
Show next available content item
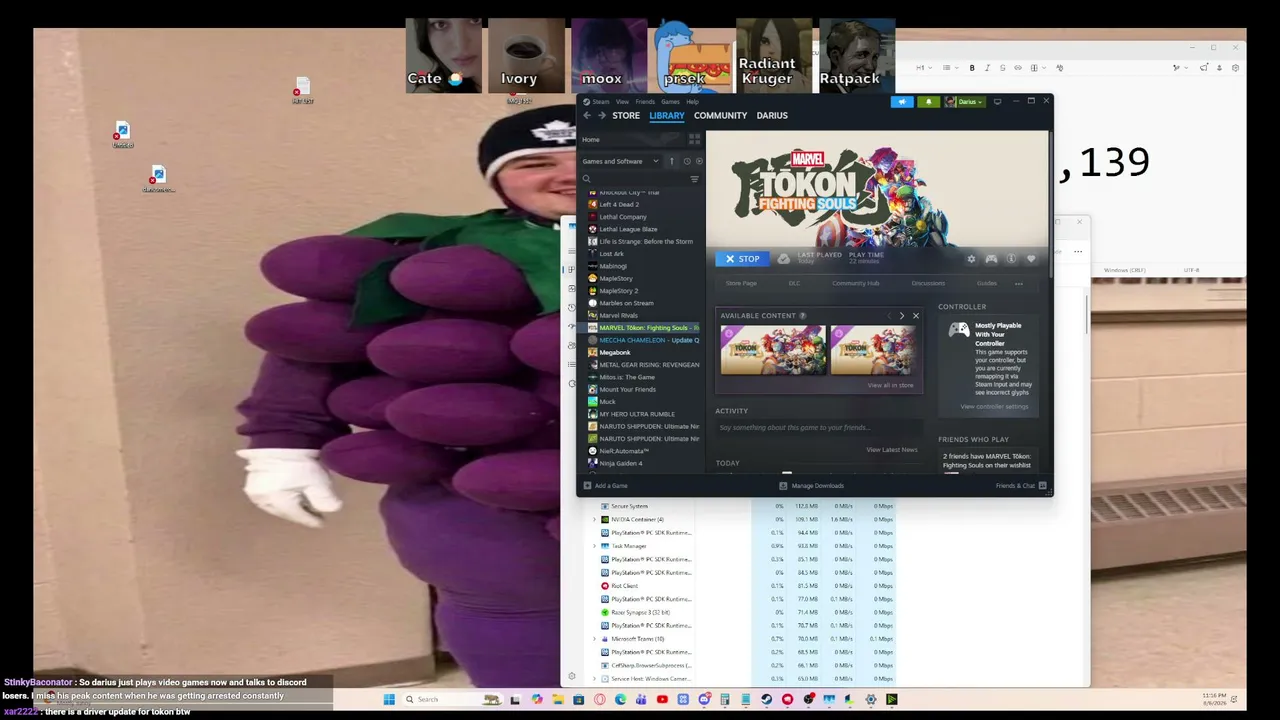[901, 316]
